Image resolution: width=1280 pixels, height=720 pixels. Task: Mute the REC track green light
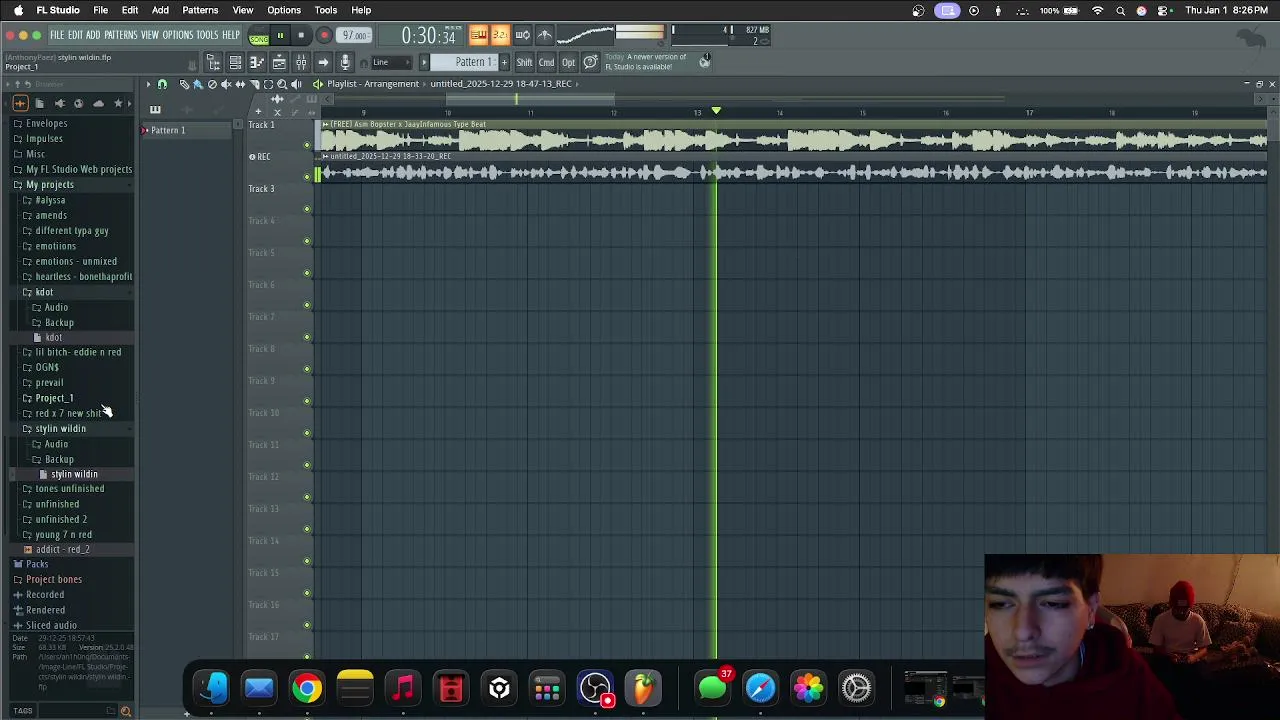click(307, 177)
